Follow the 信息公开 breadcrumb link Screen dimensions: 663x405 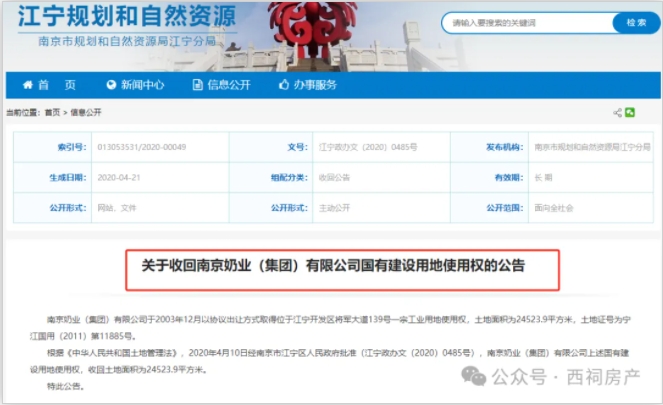(85, 113)
